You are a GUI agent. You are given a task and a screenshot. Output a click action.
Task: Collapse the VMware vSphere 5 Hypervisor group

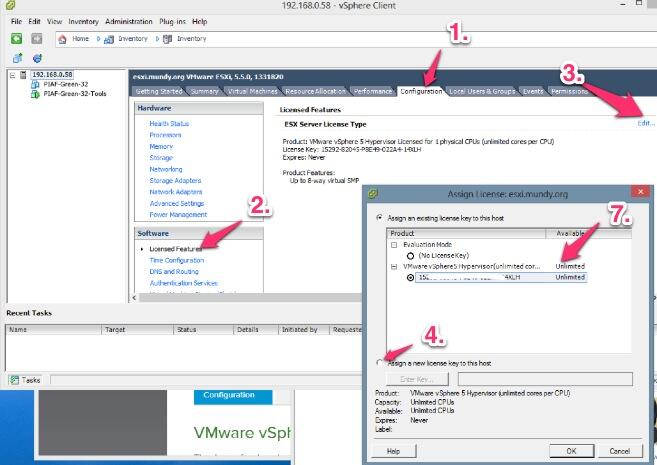(394, 266)
